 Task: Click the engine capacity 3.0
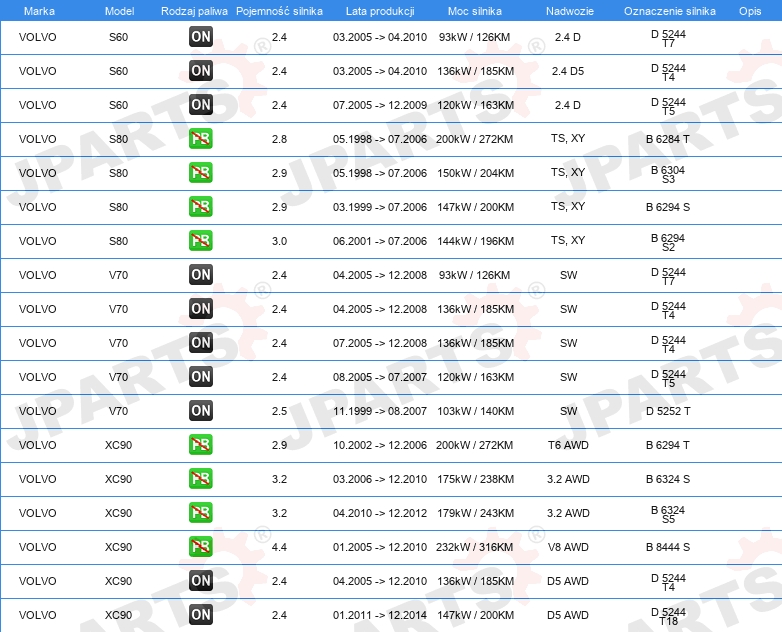pyautogui.click(x=279, y=241)
